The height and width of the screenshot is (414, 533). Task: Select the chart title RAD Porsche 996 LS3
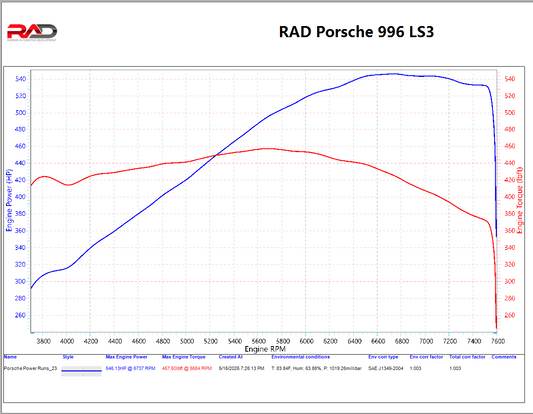pyautogui.click(x=356, y=32)
